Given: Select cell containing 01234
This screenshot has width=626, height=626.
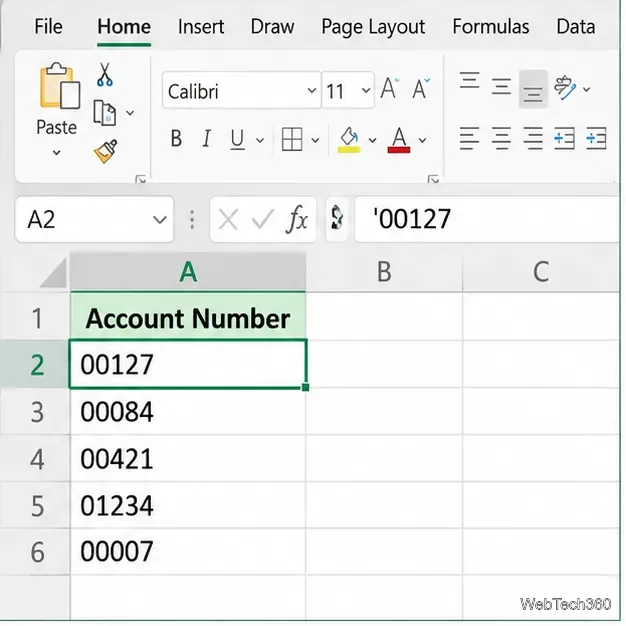Looking at the screenshot, I should click(x=188, y=505).
